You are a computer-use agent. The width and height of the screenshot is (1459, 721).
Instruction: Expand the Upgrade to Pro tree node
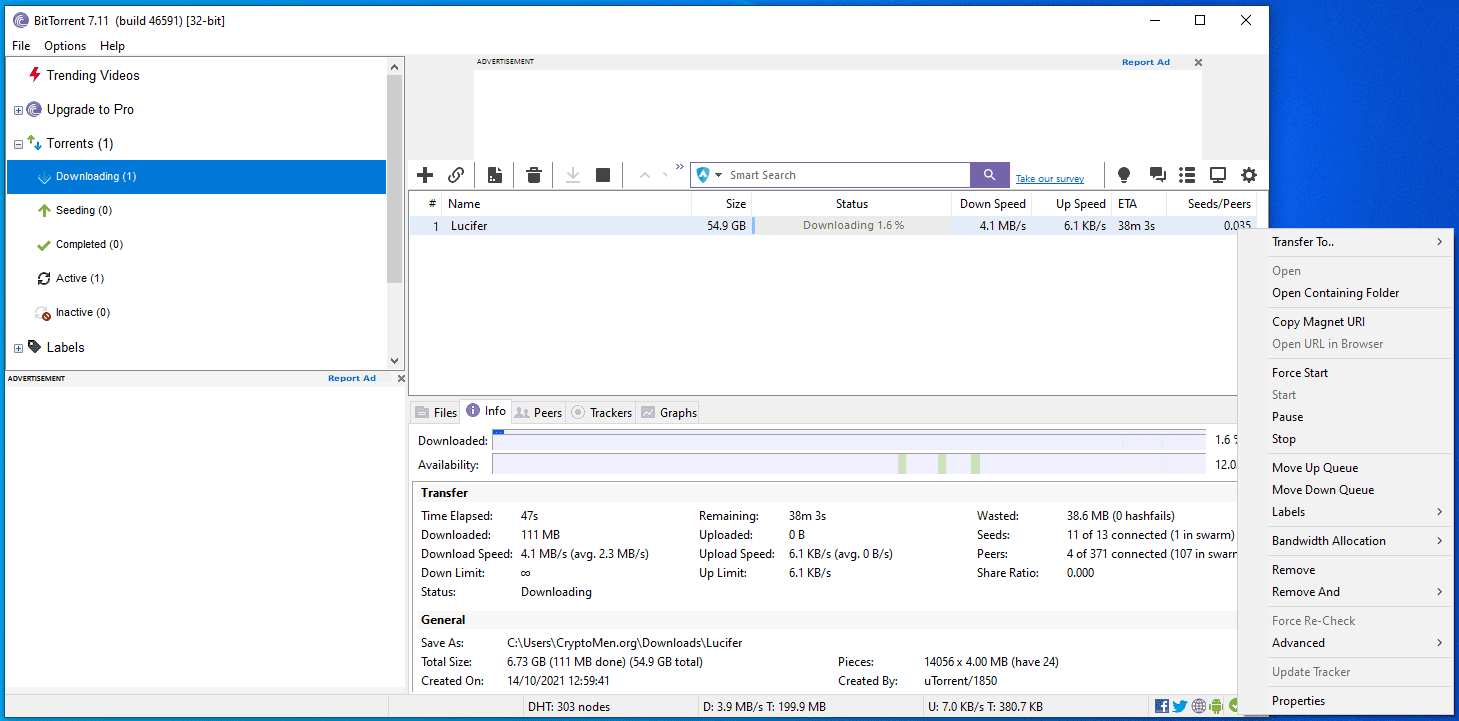[x=18, y=110]
